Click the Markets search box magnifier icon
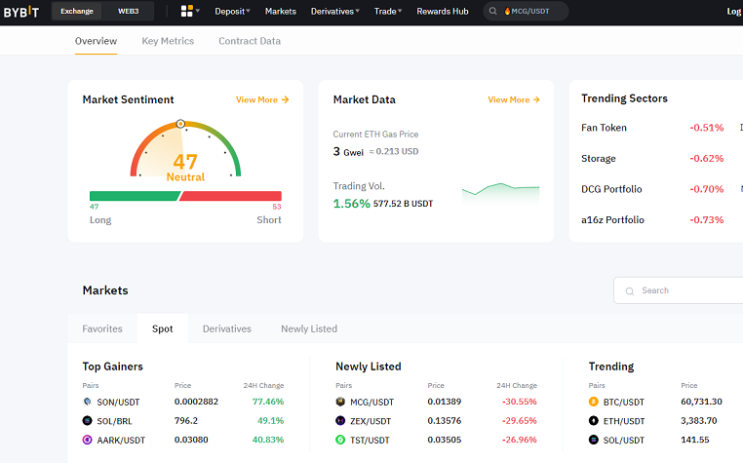 click(630, 291)
